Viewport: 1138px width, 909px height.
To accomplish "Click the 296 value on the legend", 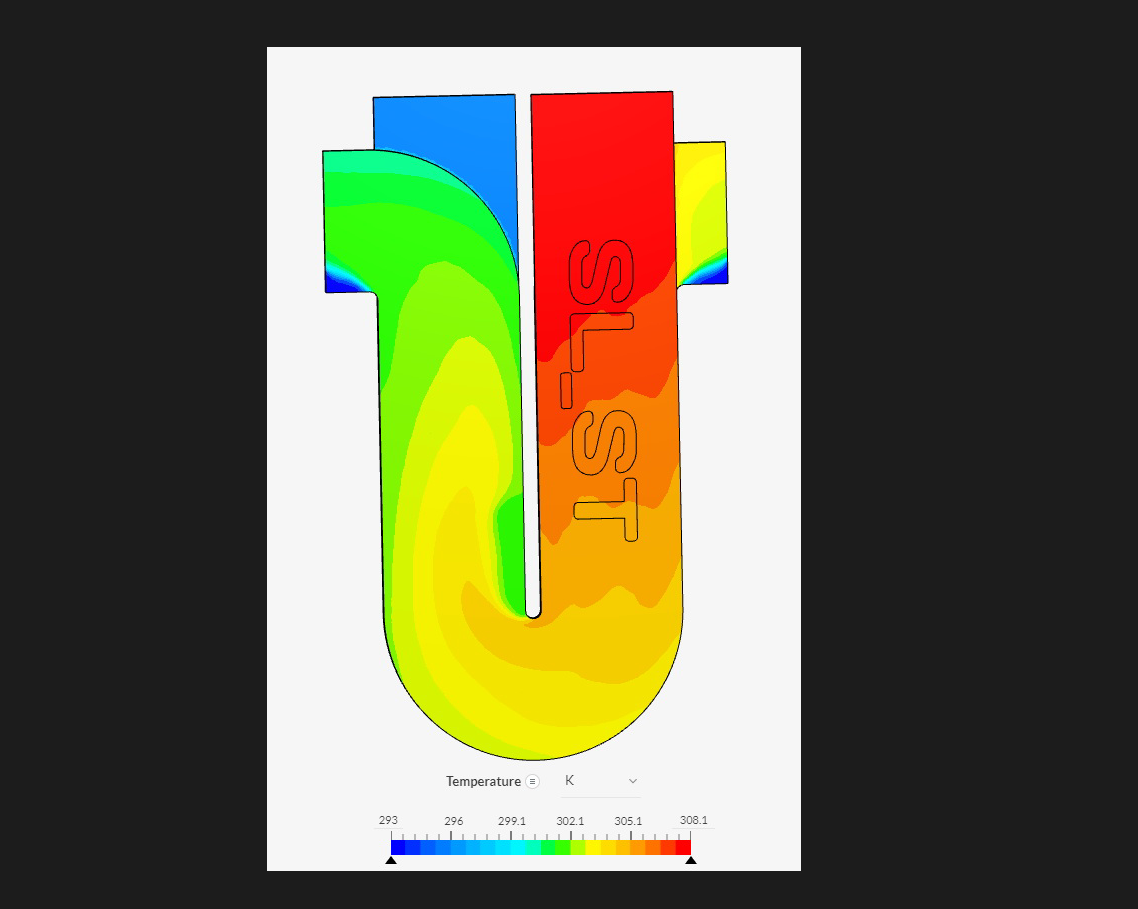I will point(454,820).
